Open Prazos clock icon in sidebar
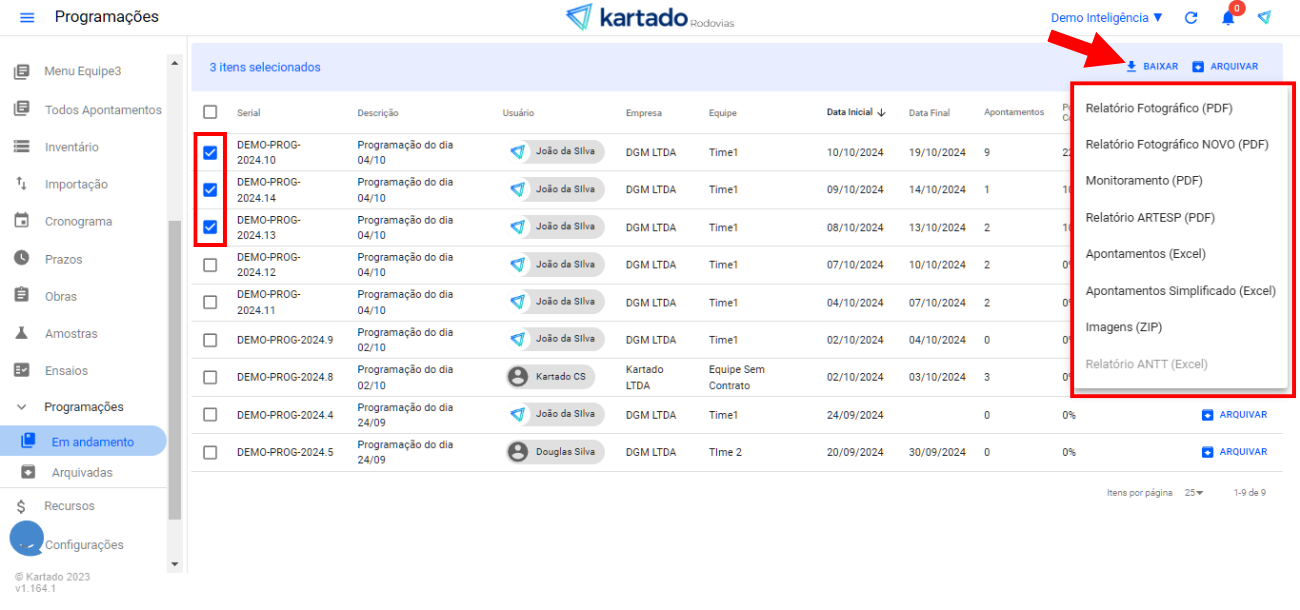Viewport: 1300px width, 610px height. tap(21, 259)
